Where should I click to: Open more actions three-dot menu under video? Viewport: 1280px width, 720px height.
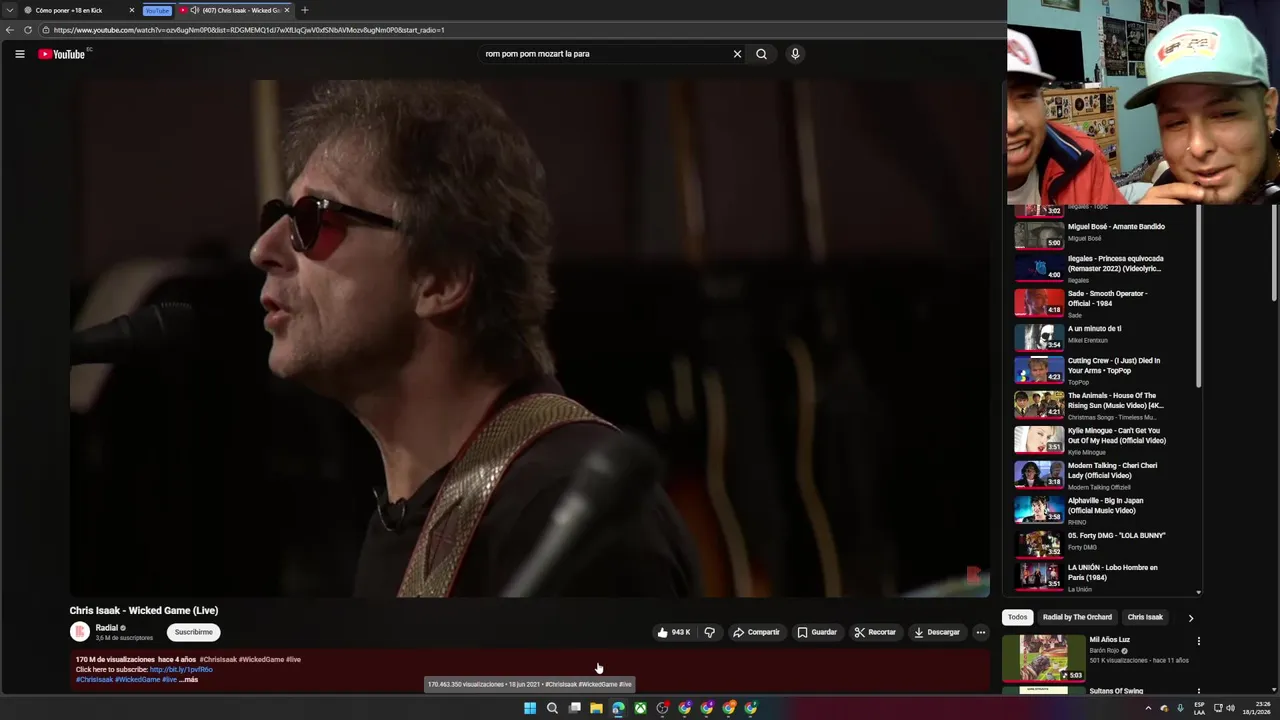(x=981, y=632)
